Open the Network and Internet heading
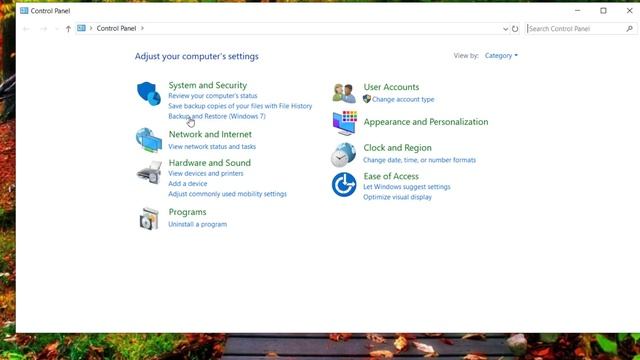 click(210, 134)
